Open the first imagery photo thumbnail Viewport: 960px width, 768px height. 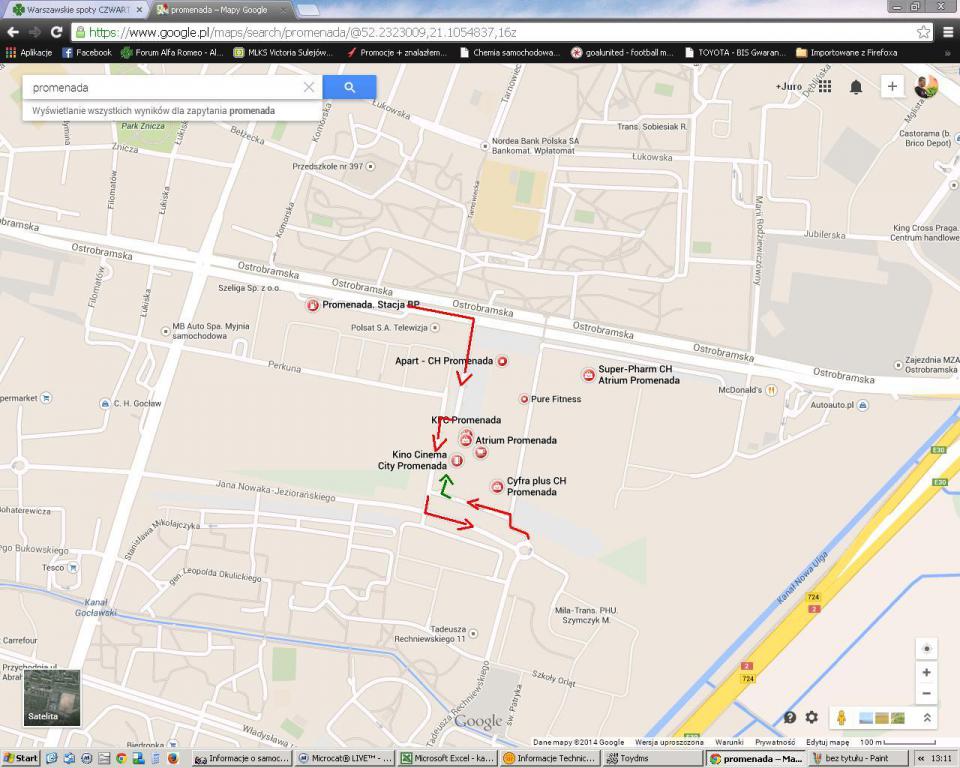click(x=866, y=718)
